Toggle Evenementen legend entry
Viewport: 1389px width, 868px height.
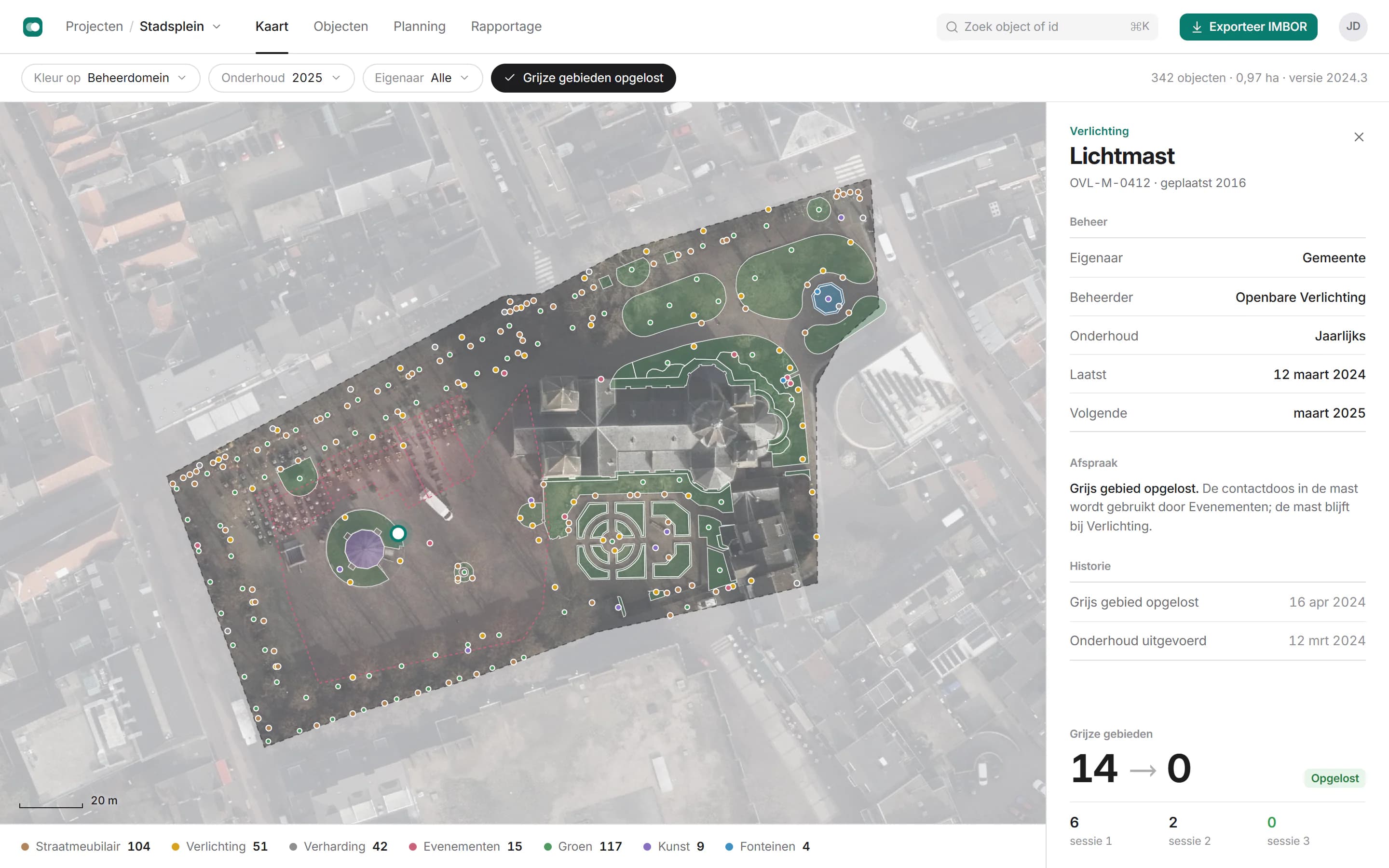coord(465,846)
